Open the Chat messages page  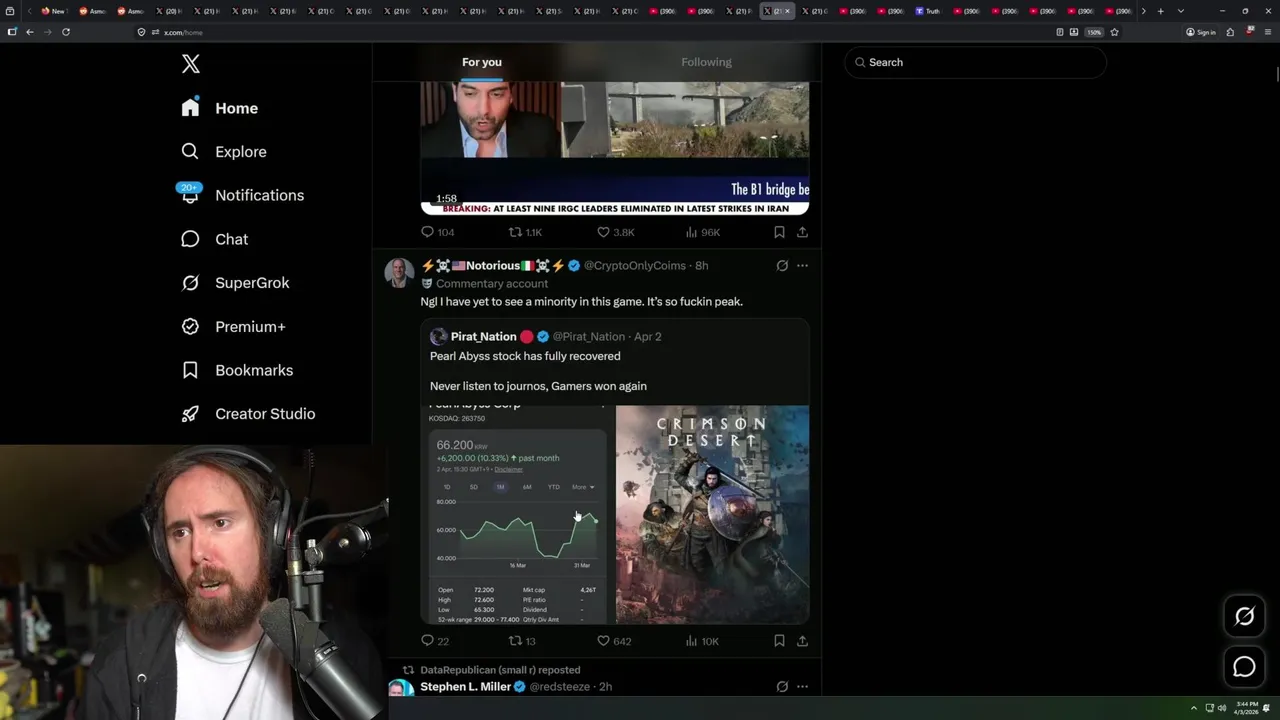tap(214, 239)
